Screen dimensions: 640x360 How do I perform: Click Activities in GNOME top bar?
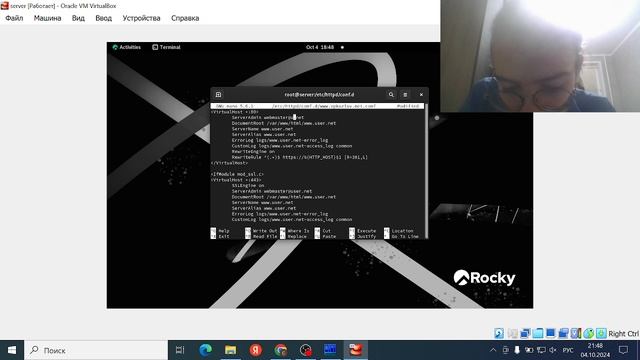click(127, 47)
